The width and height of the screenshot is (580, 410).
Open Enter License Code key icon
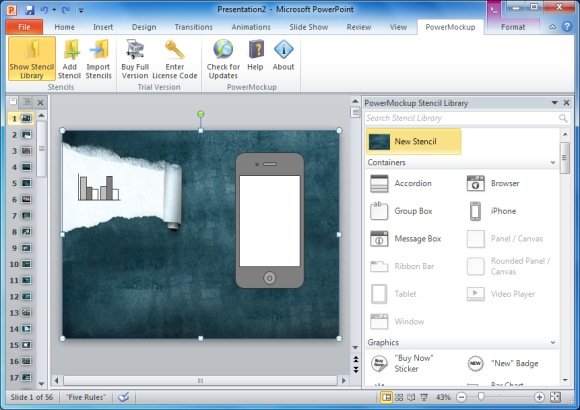[175, 50]
